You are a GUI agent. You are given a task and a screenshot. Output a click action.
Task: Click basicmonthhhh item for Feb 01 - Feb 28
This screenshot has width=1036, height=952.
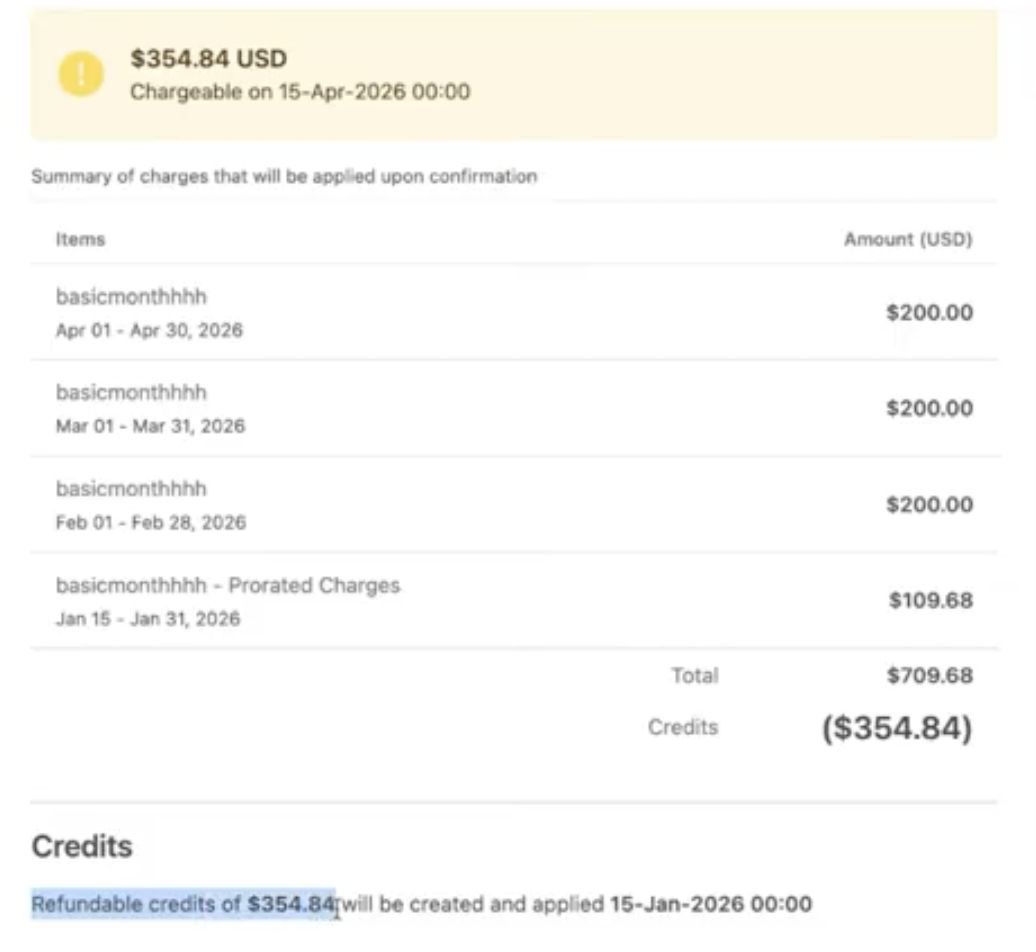131,489
